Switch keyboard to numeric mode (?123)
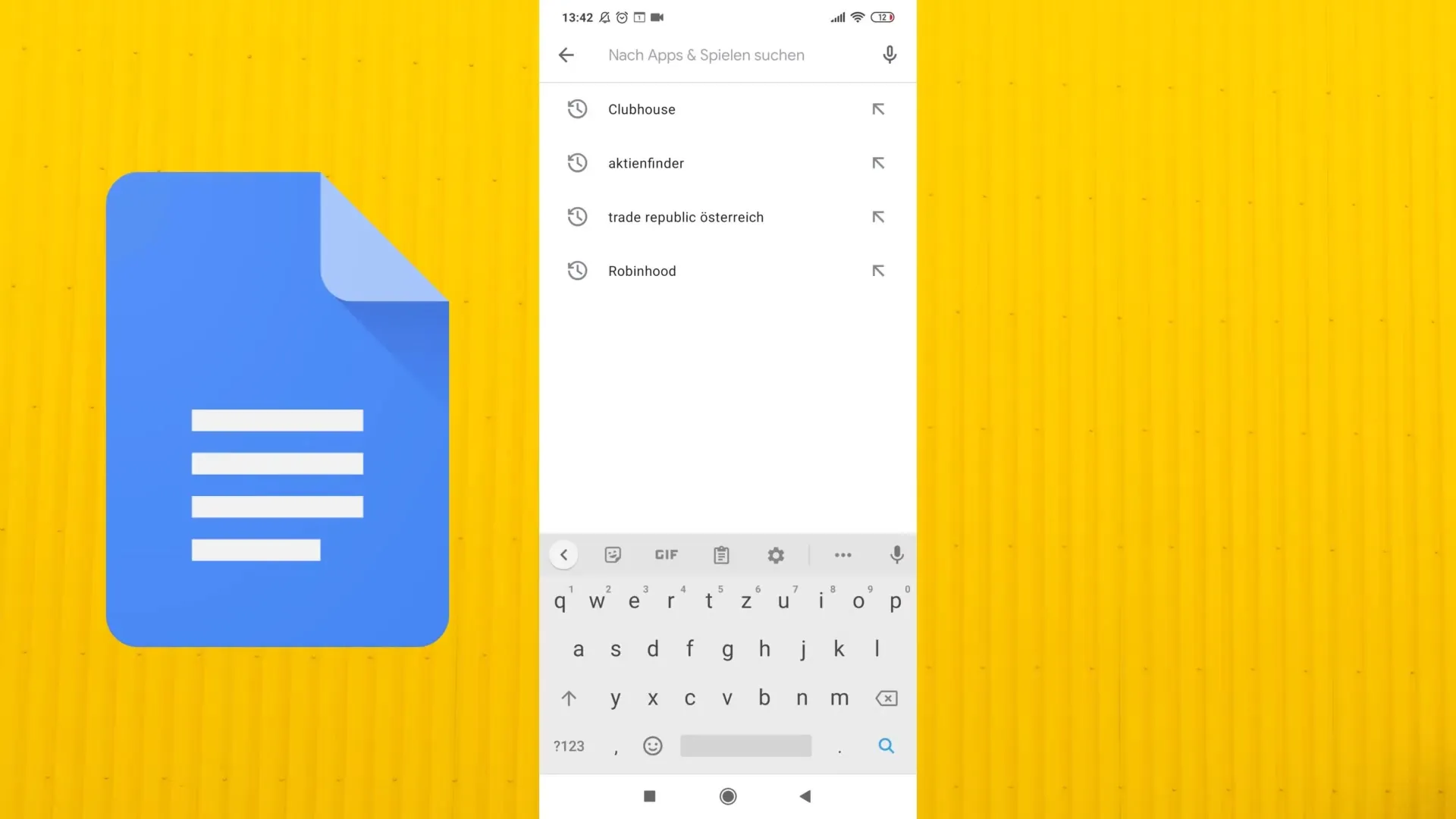Screen dimensions: 1456x819 coord(568,745)
